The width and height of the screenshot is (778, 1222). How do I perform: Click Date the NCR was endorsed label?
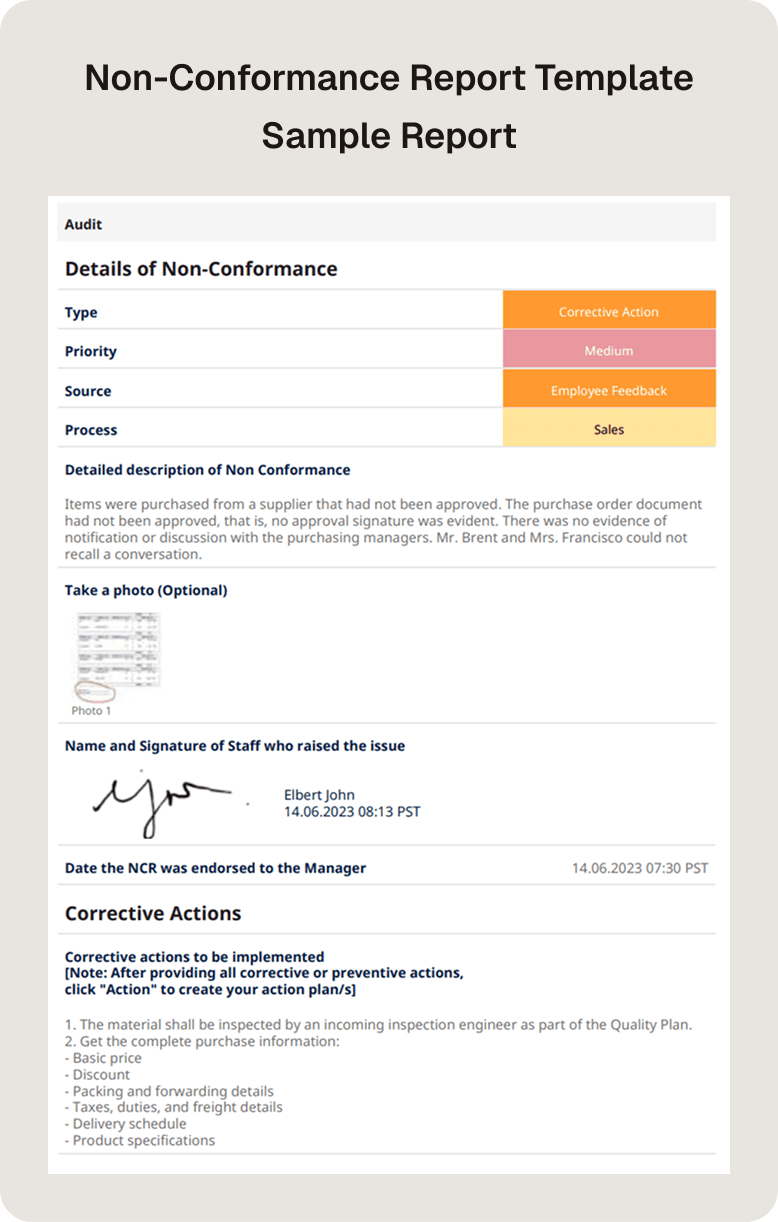coord(216,868)
